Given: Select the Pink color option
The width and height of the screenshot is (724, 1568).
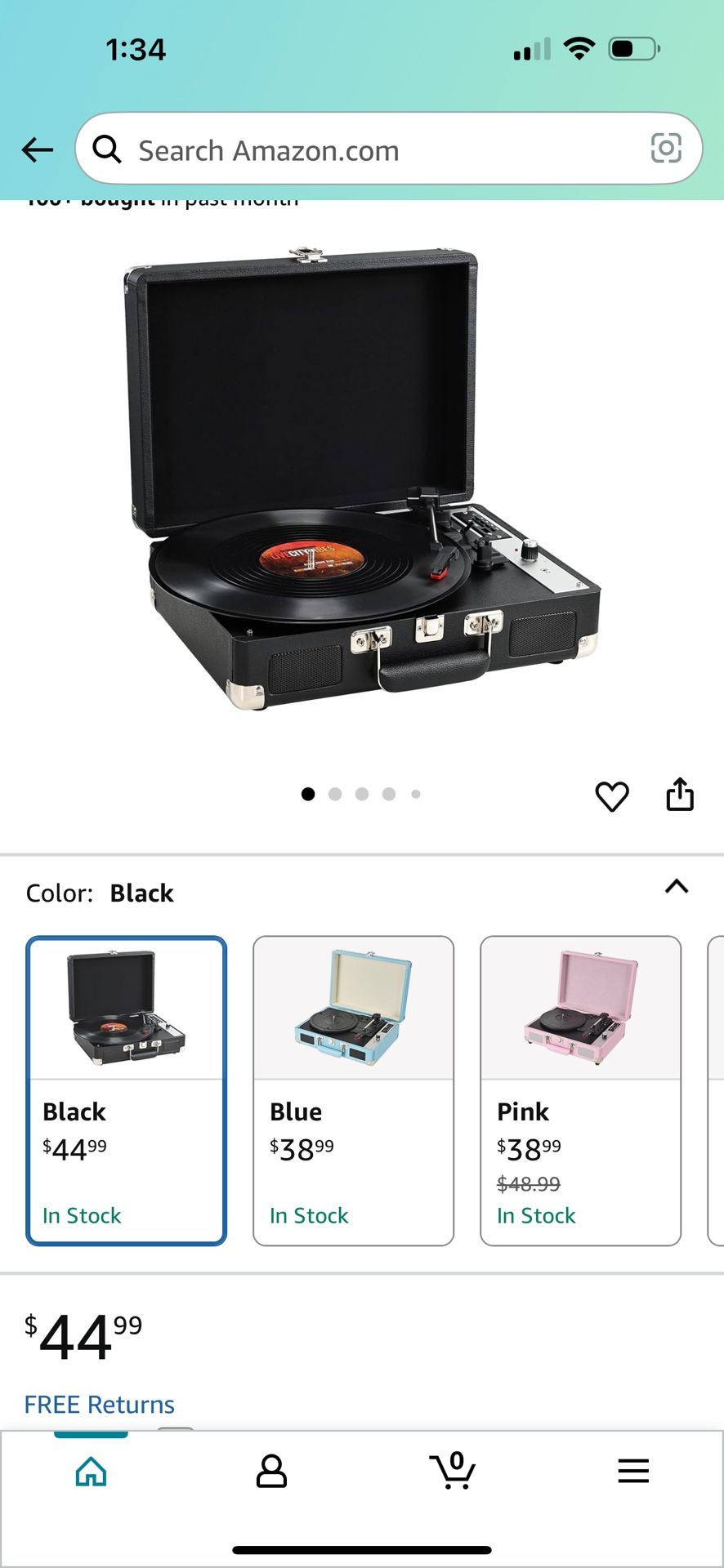Looking at the screenshot, I should tap(581, 1091).
